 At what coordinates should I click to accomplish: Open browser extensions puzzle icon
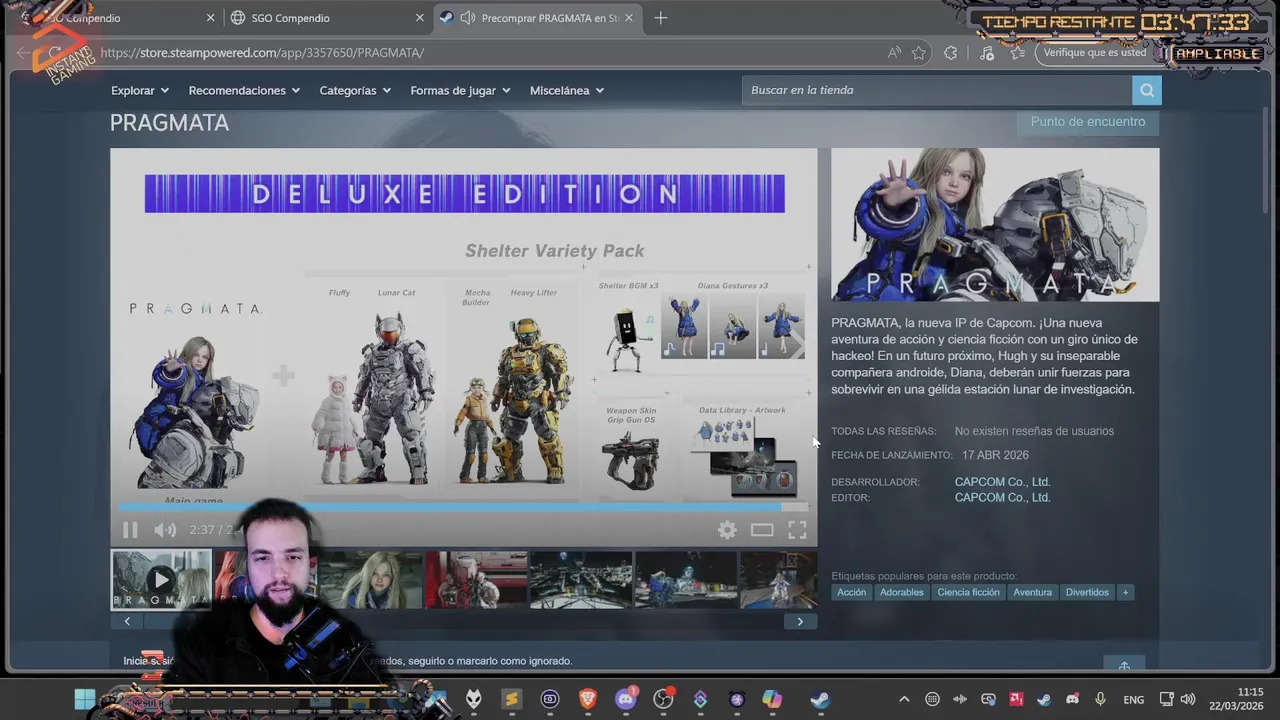pyautogui.click(x=951, y=53)
